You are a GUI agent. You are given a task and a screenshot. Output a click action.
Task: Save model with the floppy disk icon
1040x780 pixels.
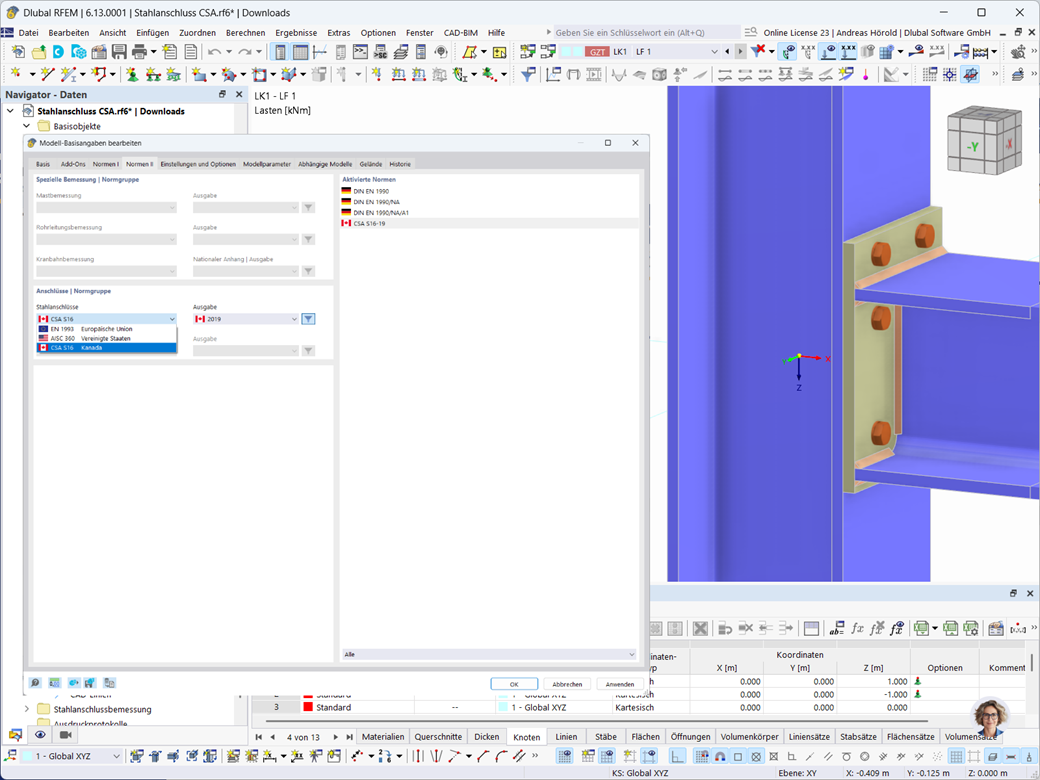point(119,52)
